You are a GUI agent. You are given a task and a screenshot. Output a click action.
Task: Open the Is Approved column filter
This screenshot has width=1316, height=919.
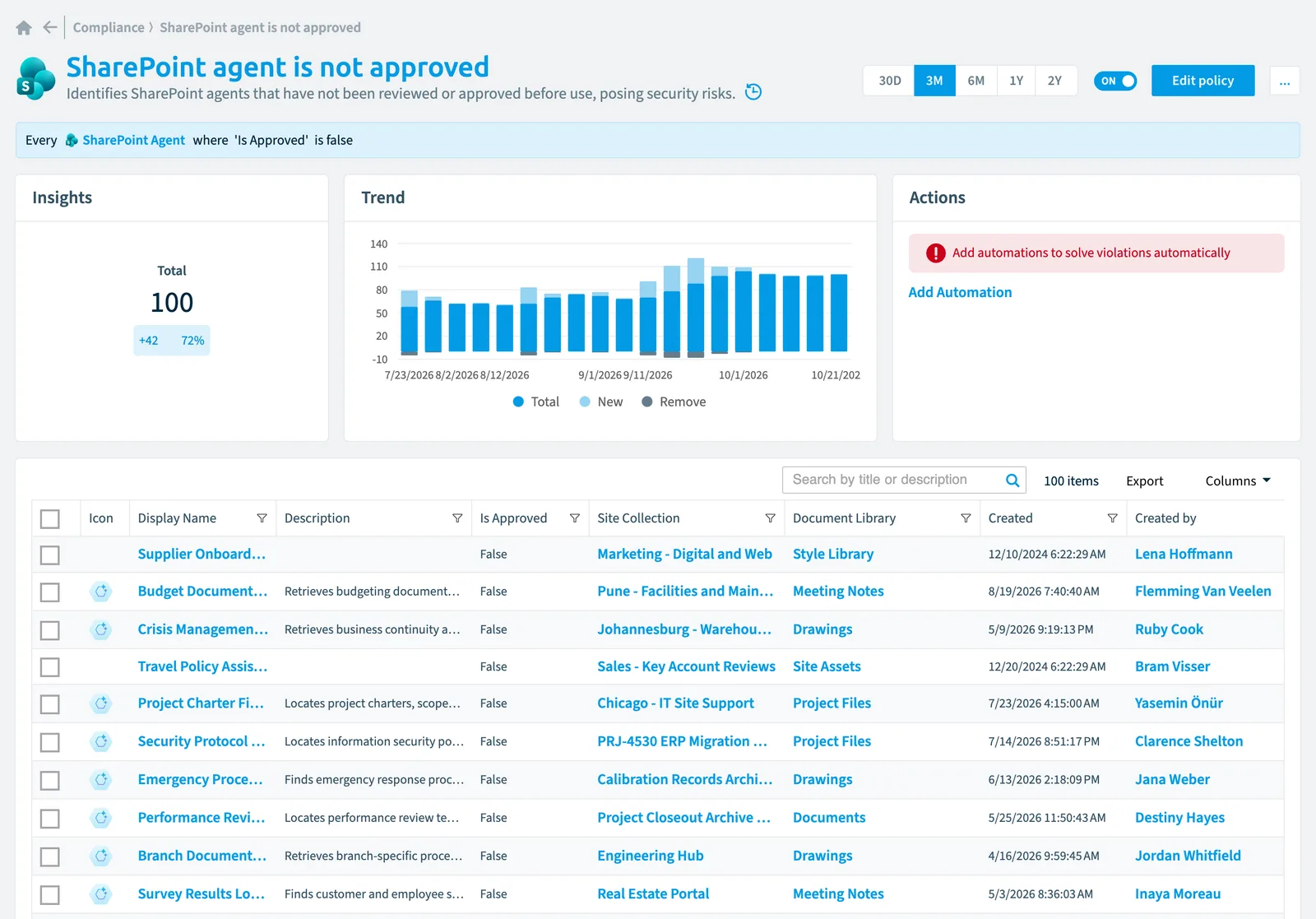[x=575, y=518]
